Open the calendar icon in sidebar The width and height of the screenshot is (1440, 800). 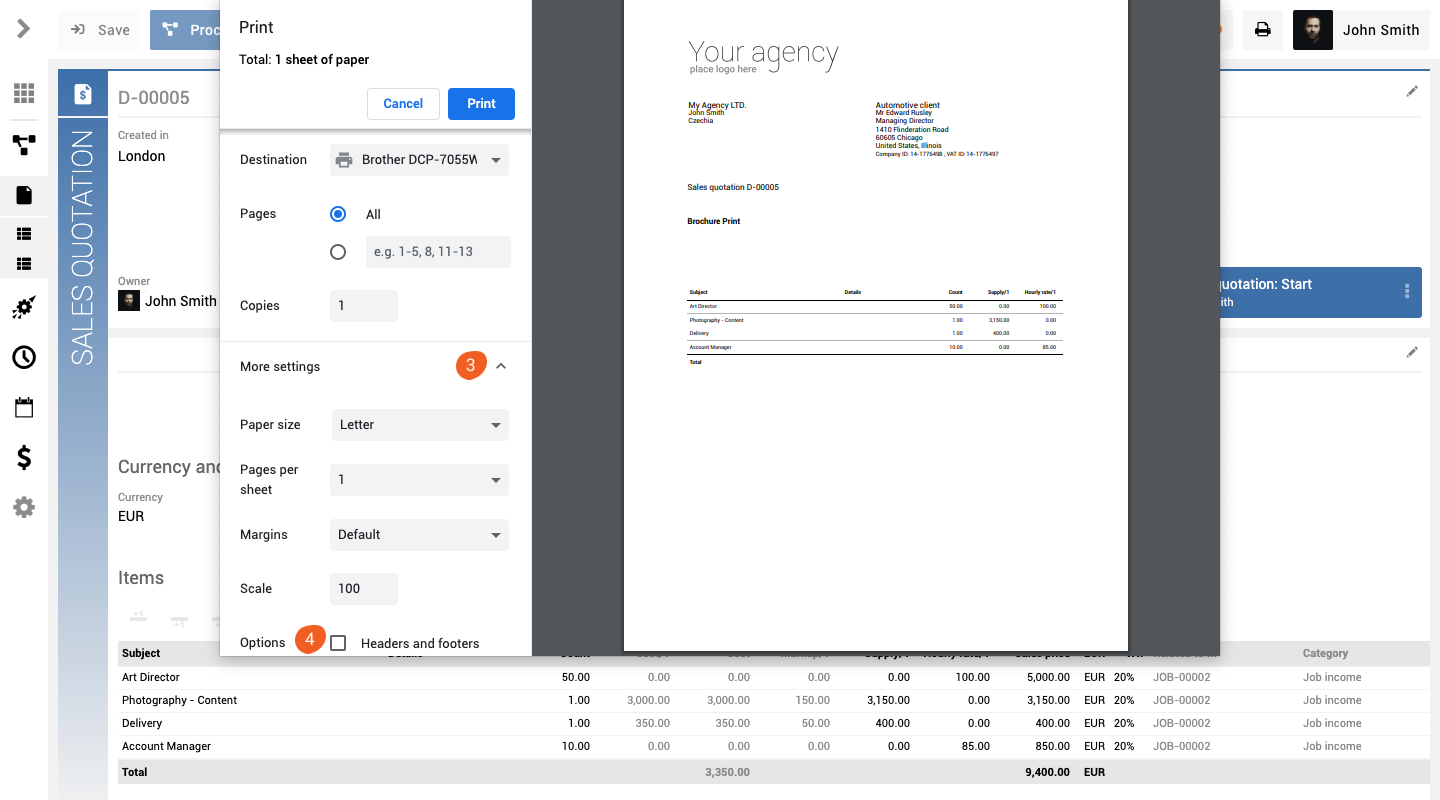click(x=24, y=407)
